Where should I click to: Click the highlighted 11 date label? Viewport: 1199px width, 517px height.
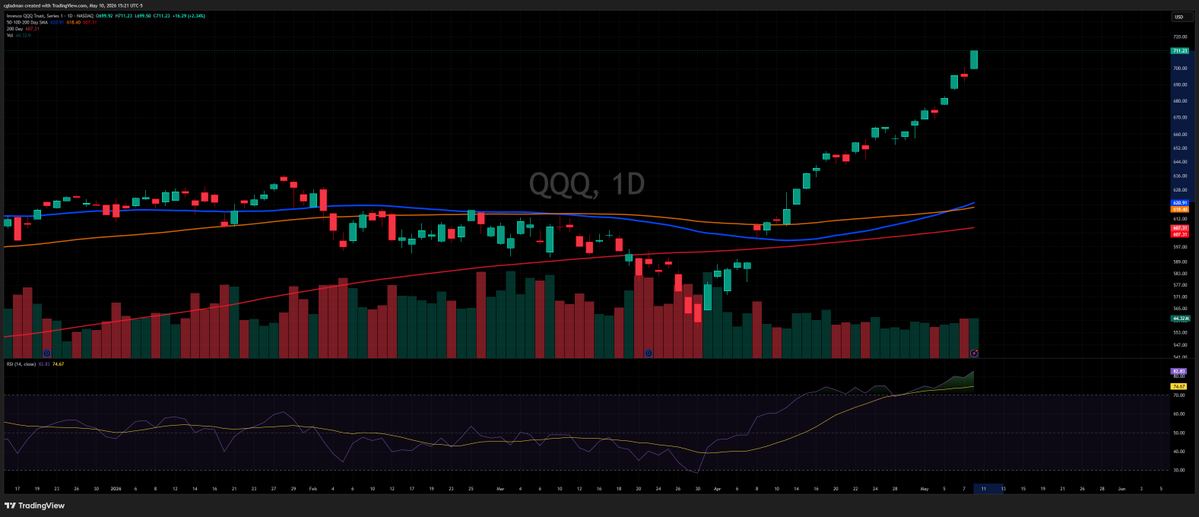[983, 487]
